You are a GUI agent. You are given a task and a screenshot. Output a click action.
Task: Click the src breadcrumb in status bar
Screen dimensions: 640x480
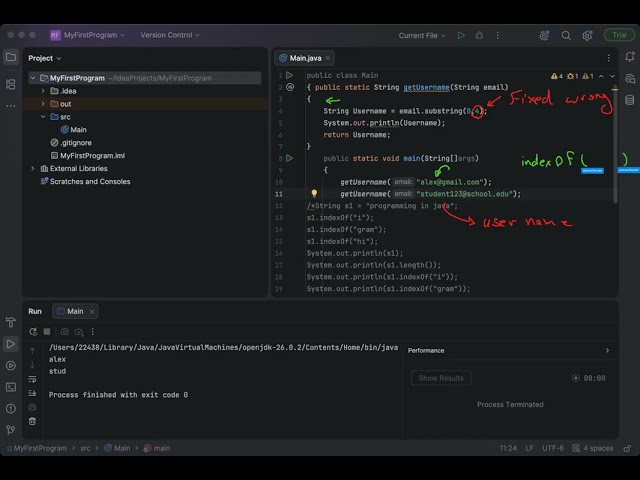click(x=85, y=448)
